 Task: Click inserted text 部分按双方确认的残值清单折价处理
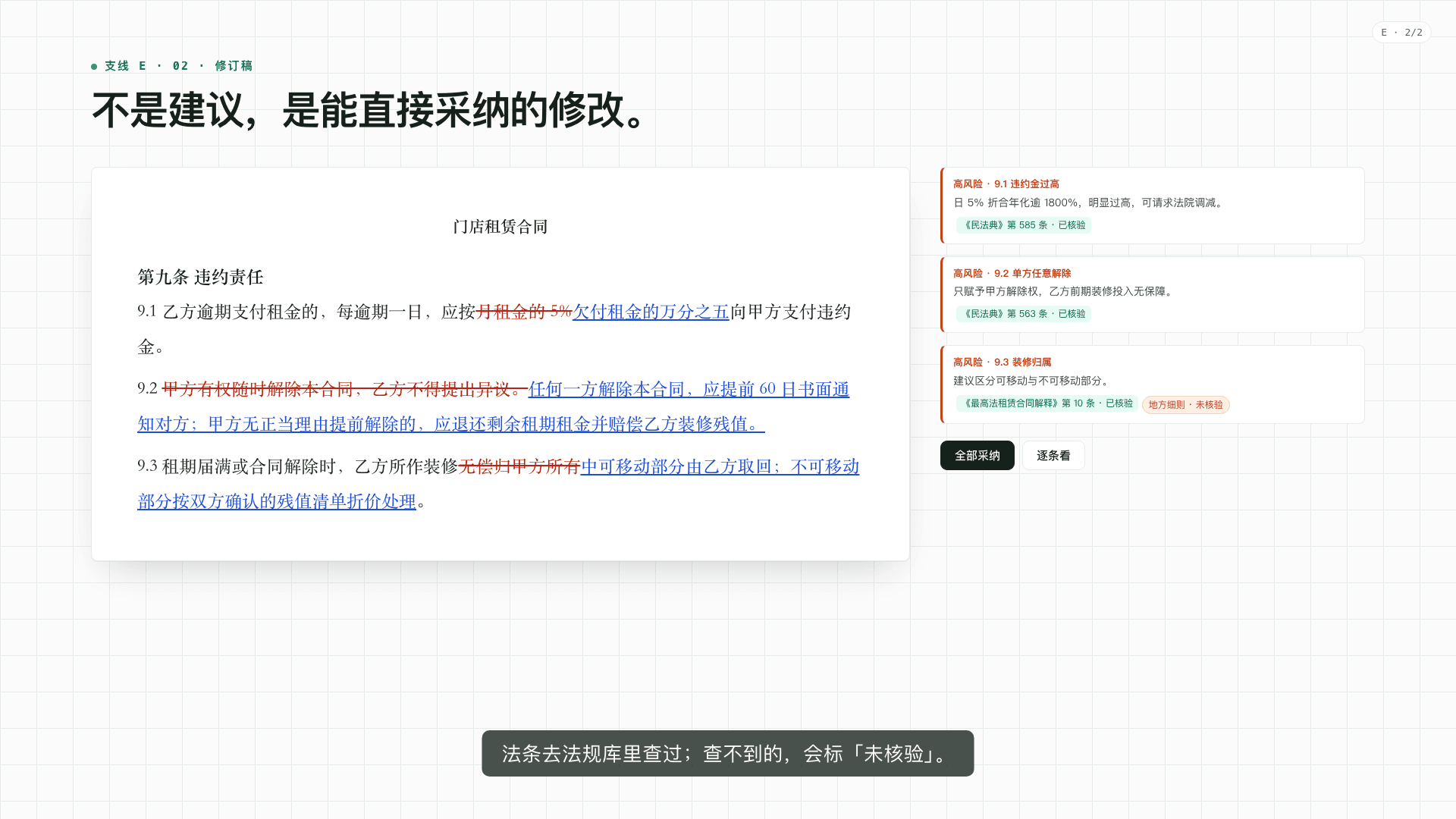[277, 501]
